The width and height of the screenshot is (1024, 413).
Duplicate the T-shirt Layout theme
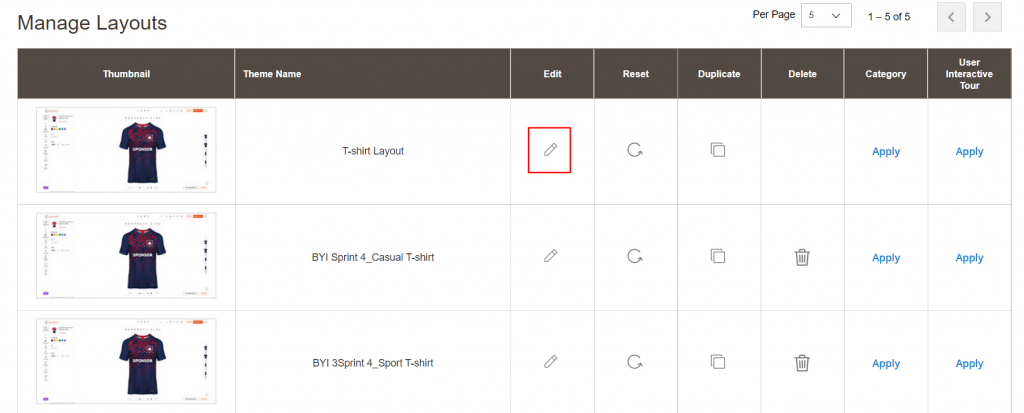pyautogui.click(x=717, y=150)
